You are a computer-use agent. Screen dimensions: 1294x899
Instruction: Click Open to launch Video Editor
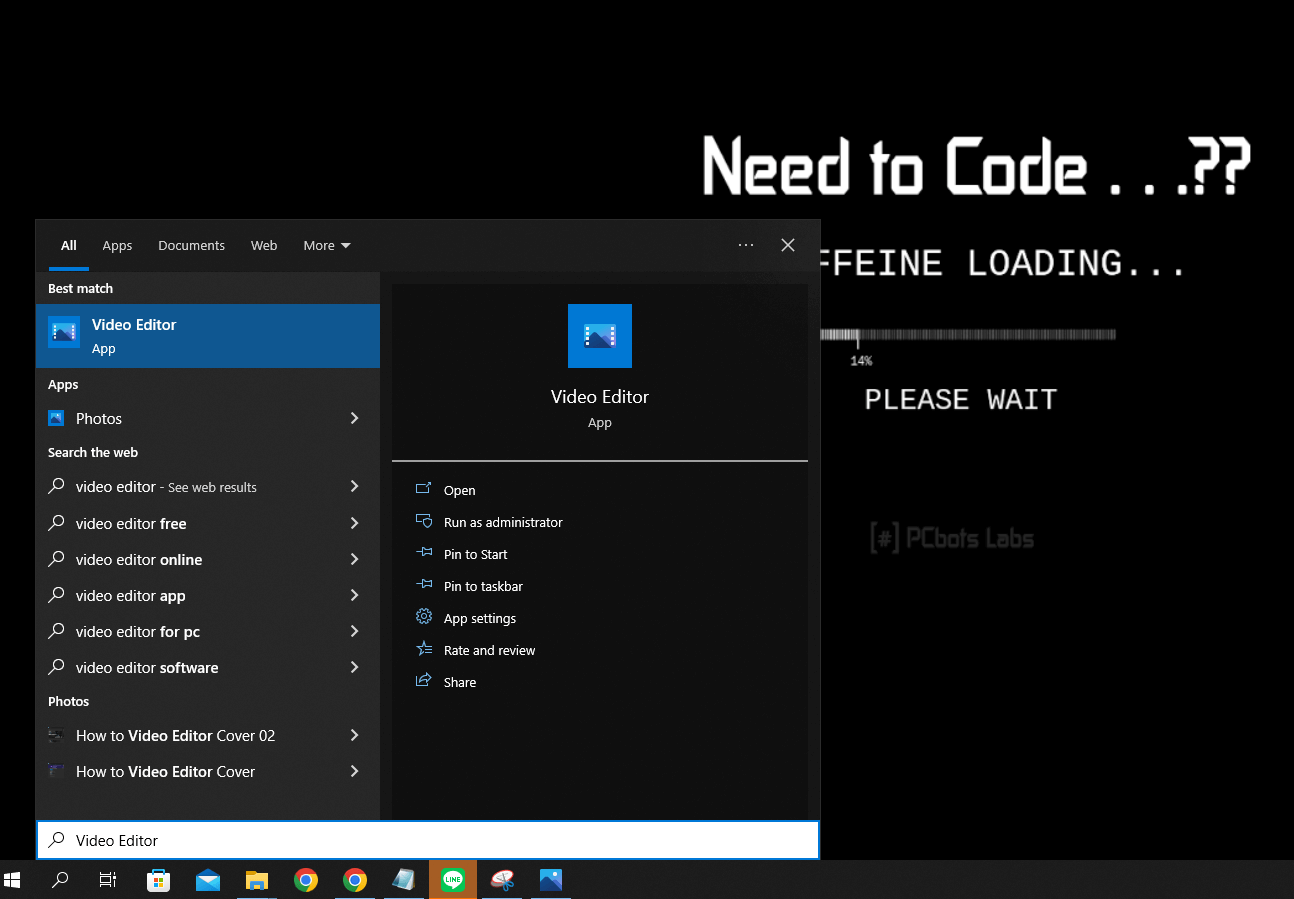pos(459,491)
